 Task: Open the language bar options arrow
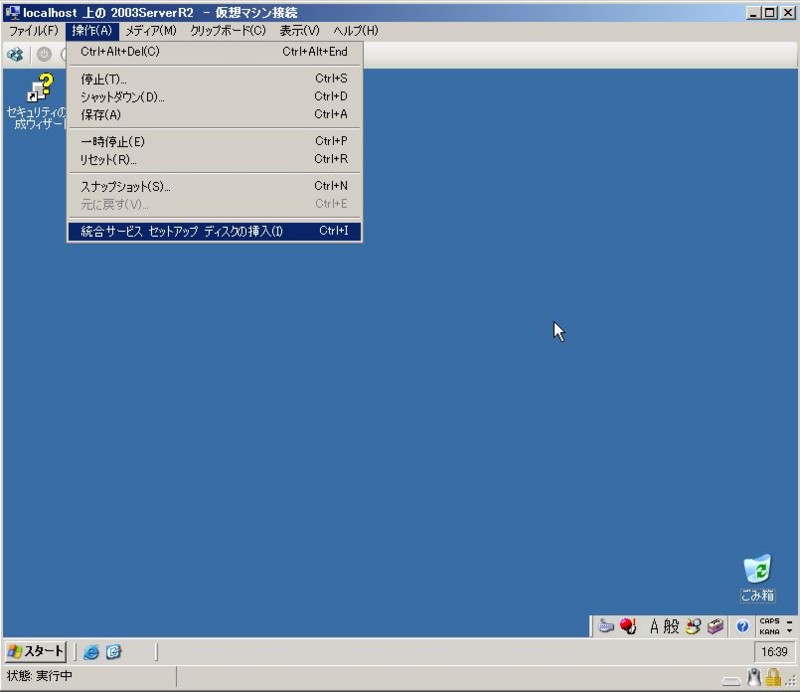click(789, 632)
